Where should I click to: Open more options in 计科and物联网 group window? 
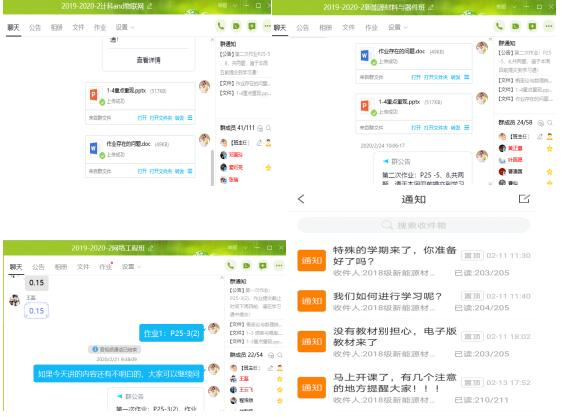(x=267, y=26)
